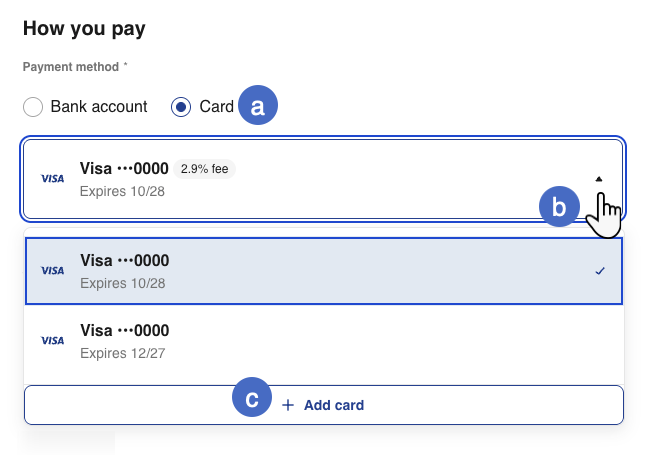Viewport: 655px width, 460px height.
Task: Click the "Bank account" label text
Action: pyautogui.click(x=99, y=107)
